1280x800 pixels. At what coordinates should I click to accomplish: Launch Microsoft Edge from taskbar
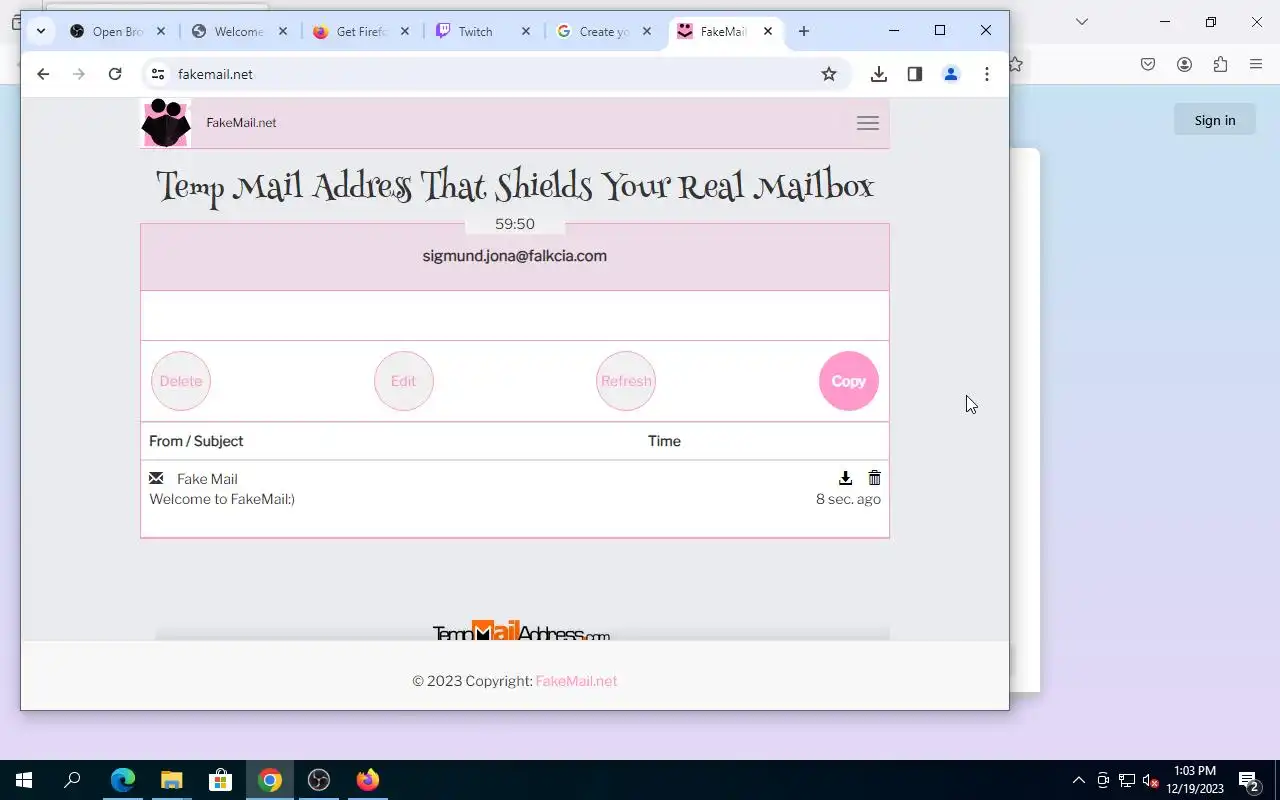coord(122,780)
